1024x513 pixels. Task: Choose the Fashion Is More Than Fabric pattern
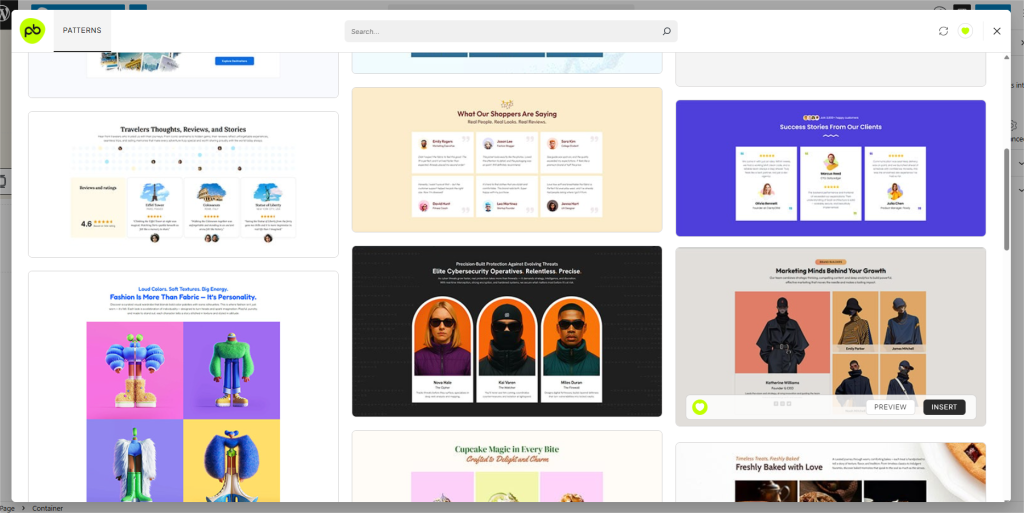[x=183, y=390]
